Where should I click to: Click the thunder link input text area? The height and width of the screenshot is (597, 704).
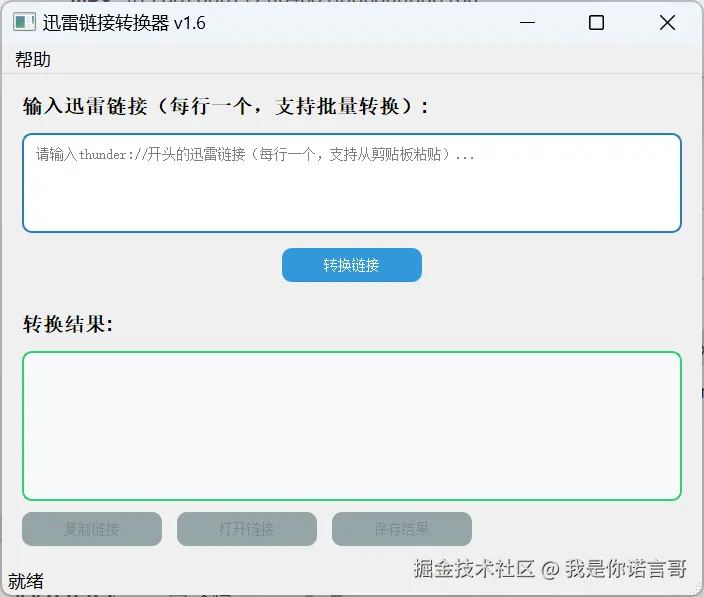tap(352, 183)
